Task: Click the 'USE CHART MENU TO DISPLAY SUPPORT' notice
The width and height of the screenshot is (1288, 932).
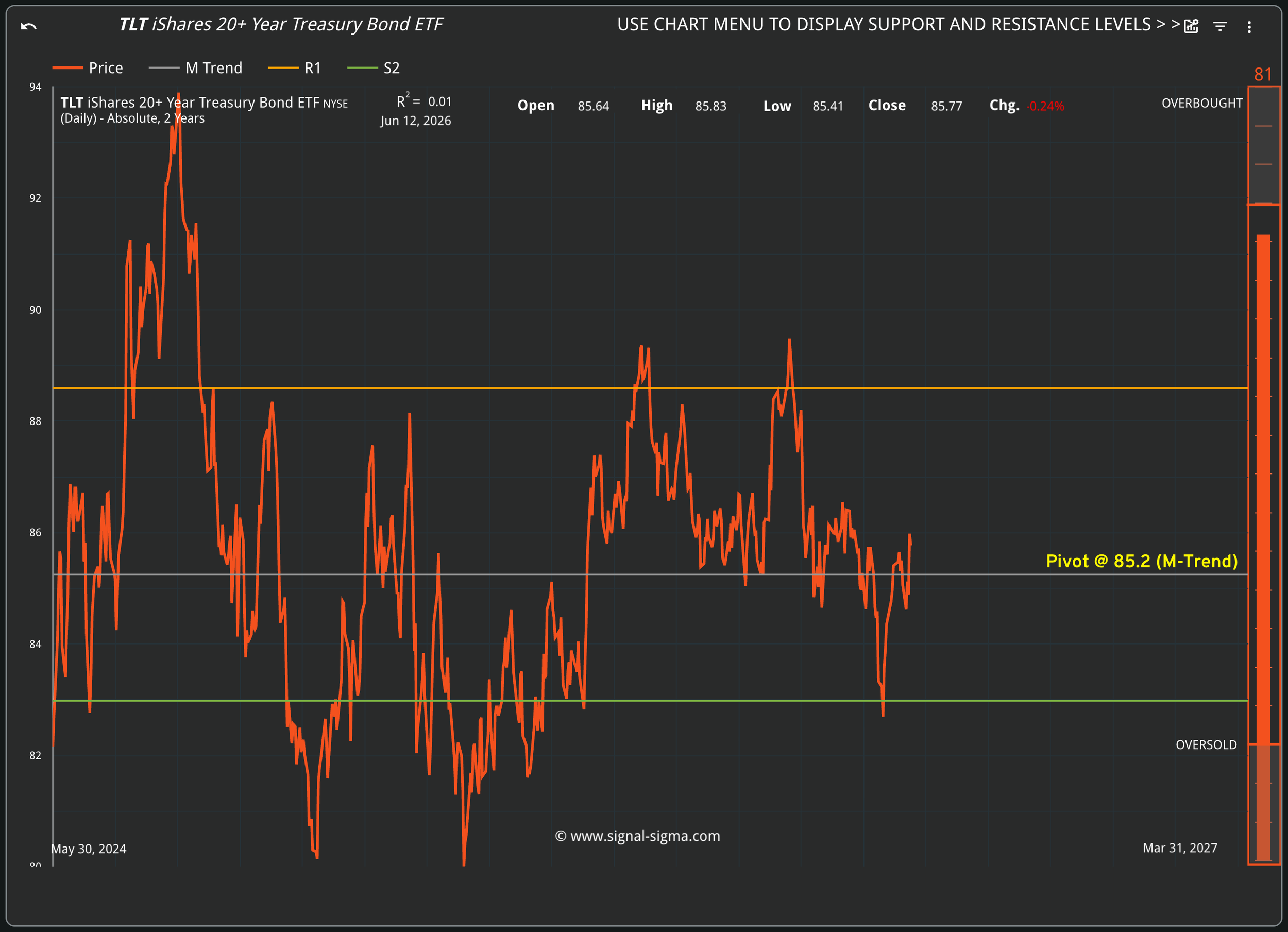Action: (x=899, y=24)
